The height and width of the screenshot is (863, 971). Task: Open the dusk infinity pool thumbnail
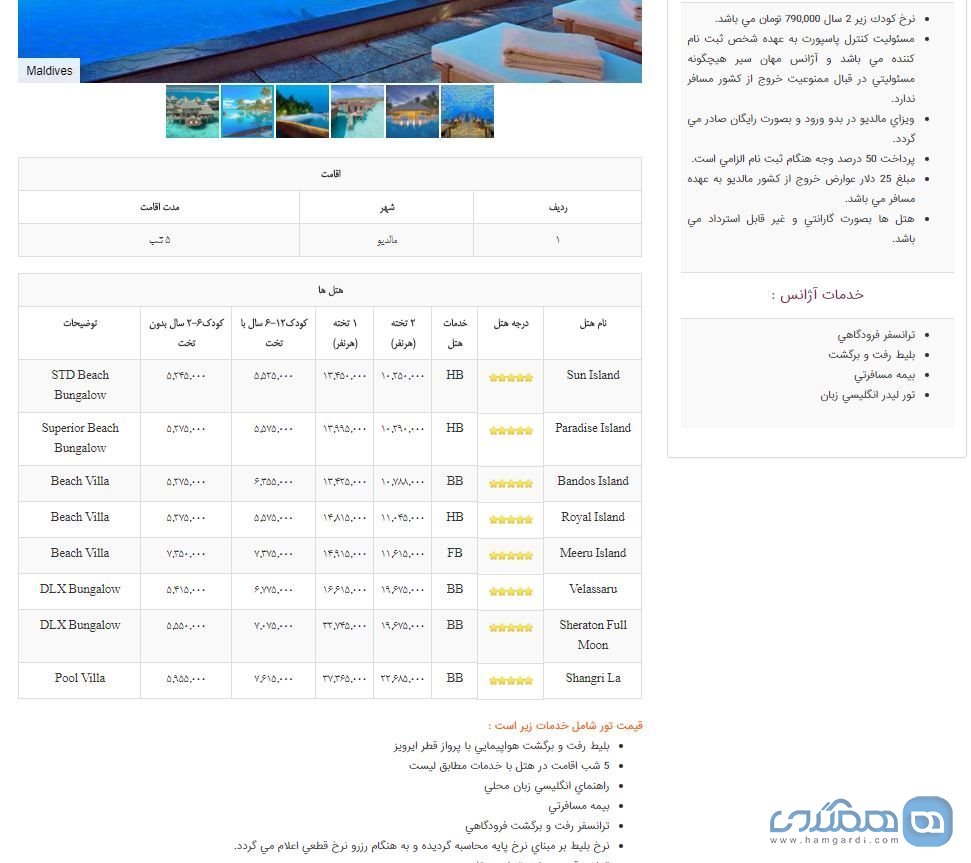coord(302,111)
